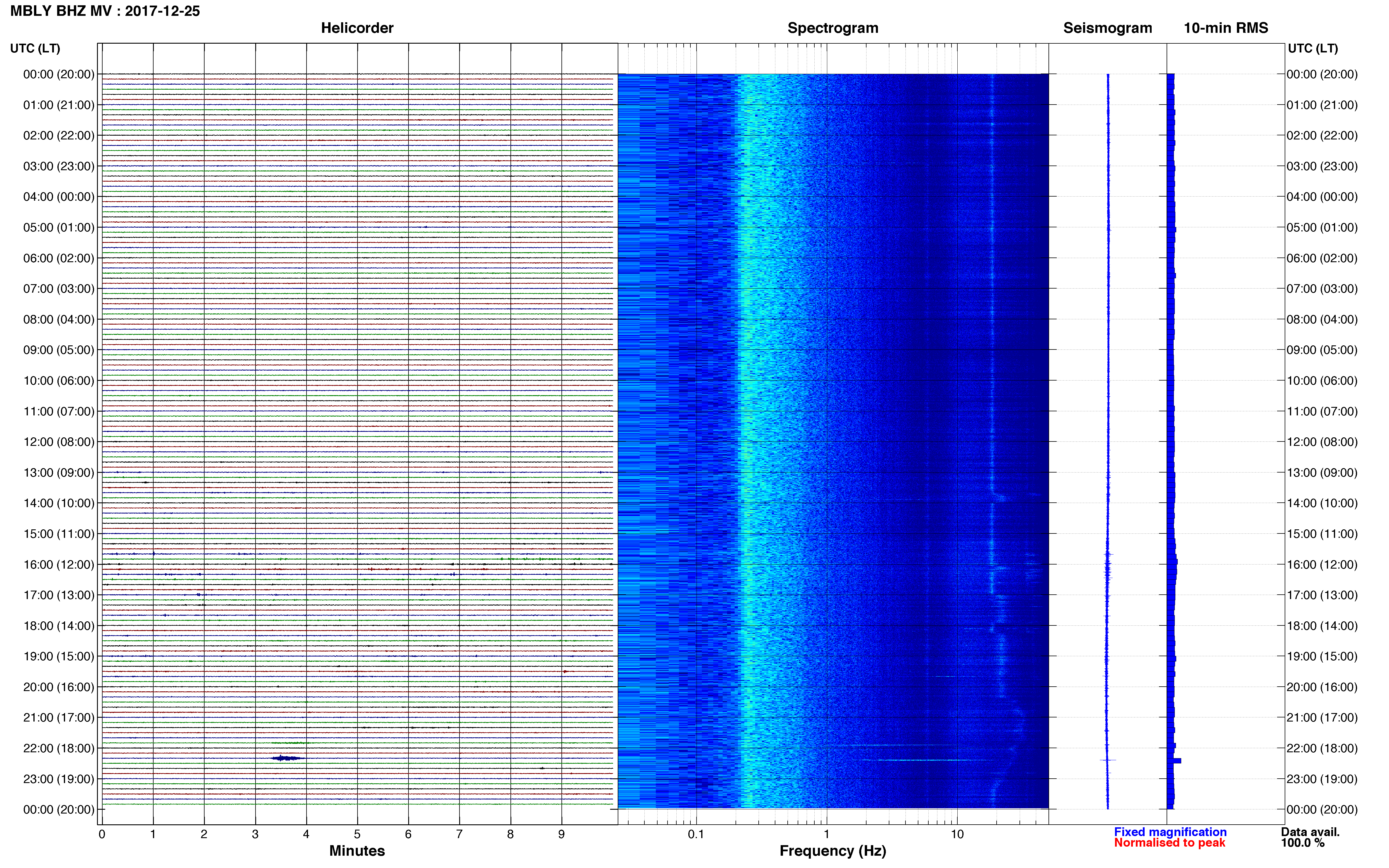Click '06:00 (02:00)' on RMS side time axis

[x=1322, y=258]
